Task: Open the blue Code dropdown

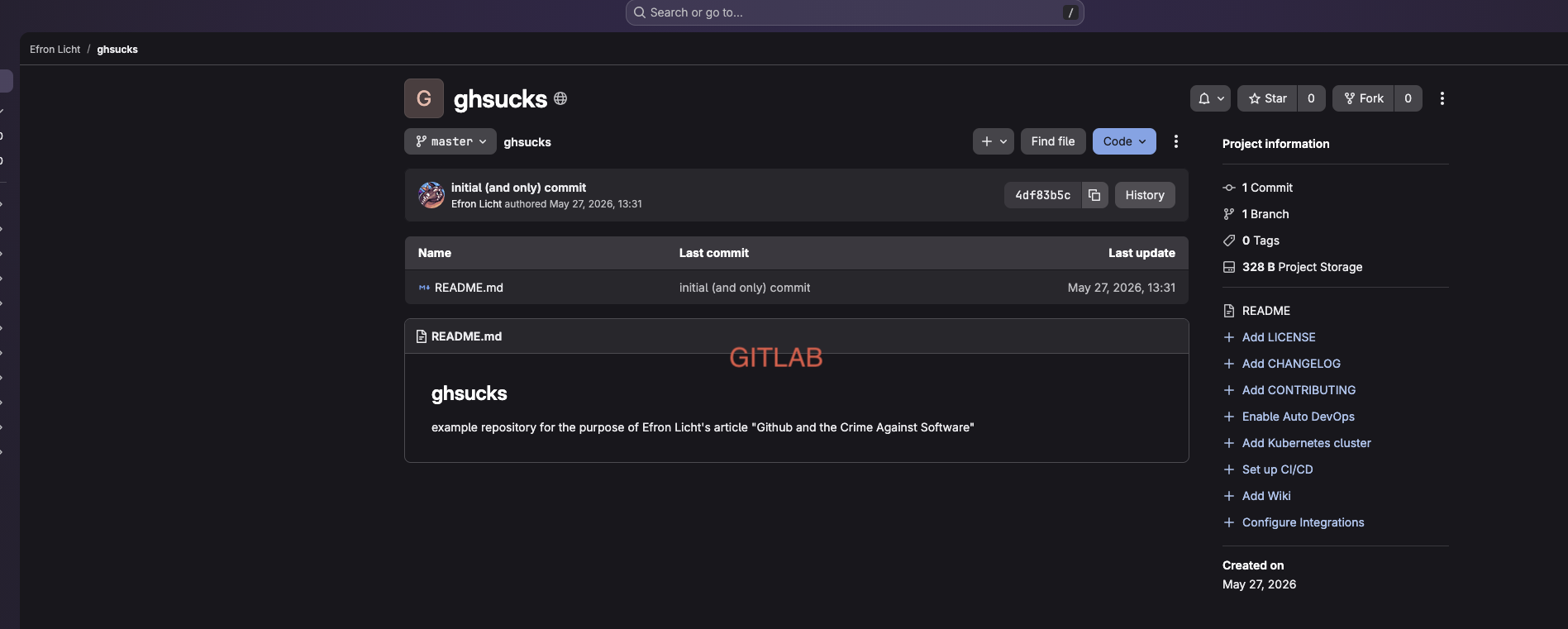Action: [1124, 141]
